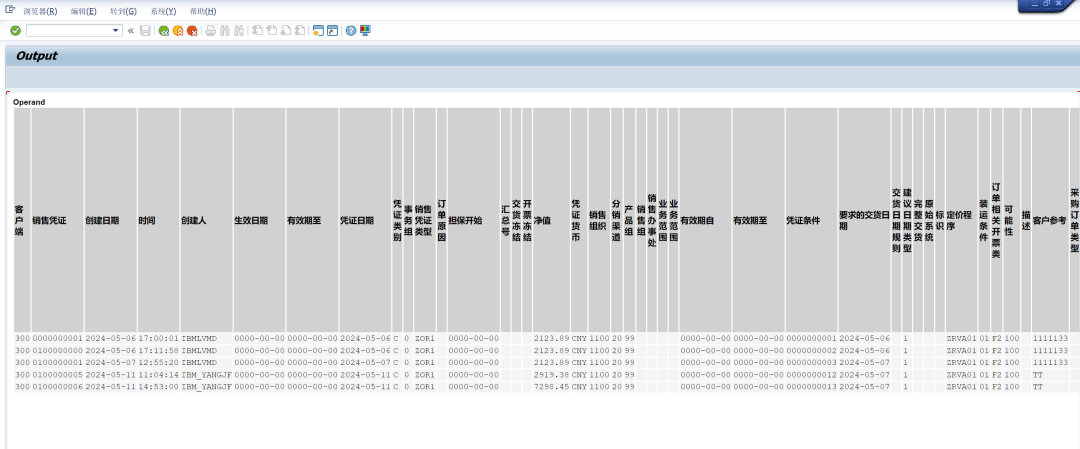Image resolution: width=1080 pixels, height=449 pixels.
Task: Click the Create Shortcut icon
Action: pyautogui.click(x=333, y=31)
